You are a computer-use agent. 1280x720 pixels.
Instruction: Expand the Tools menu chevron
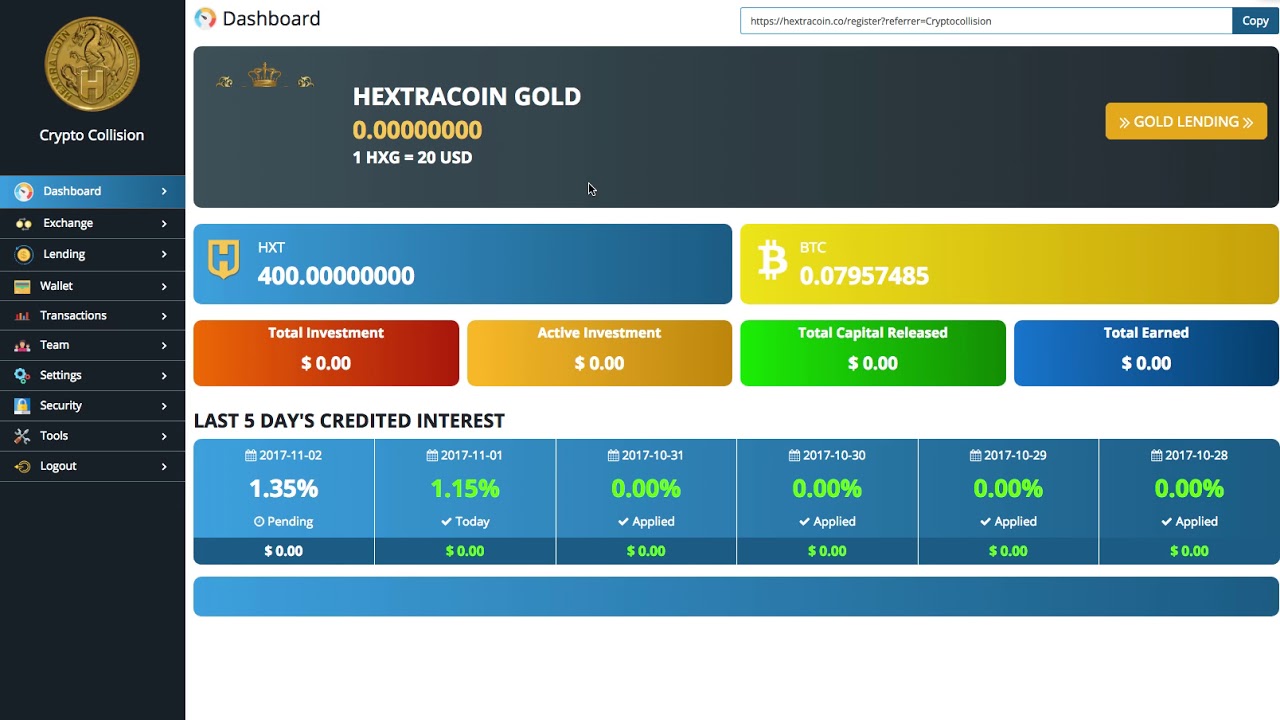(164, 436)
